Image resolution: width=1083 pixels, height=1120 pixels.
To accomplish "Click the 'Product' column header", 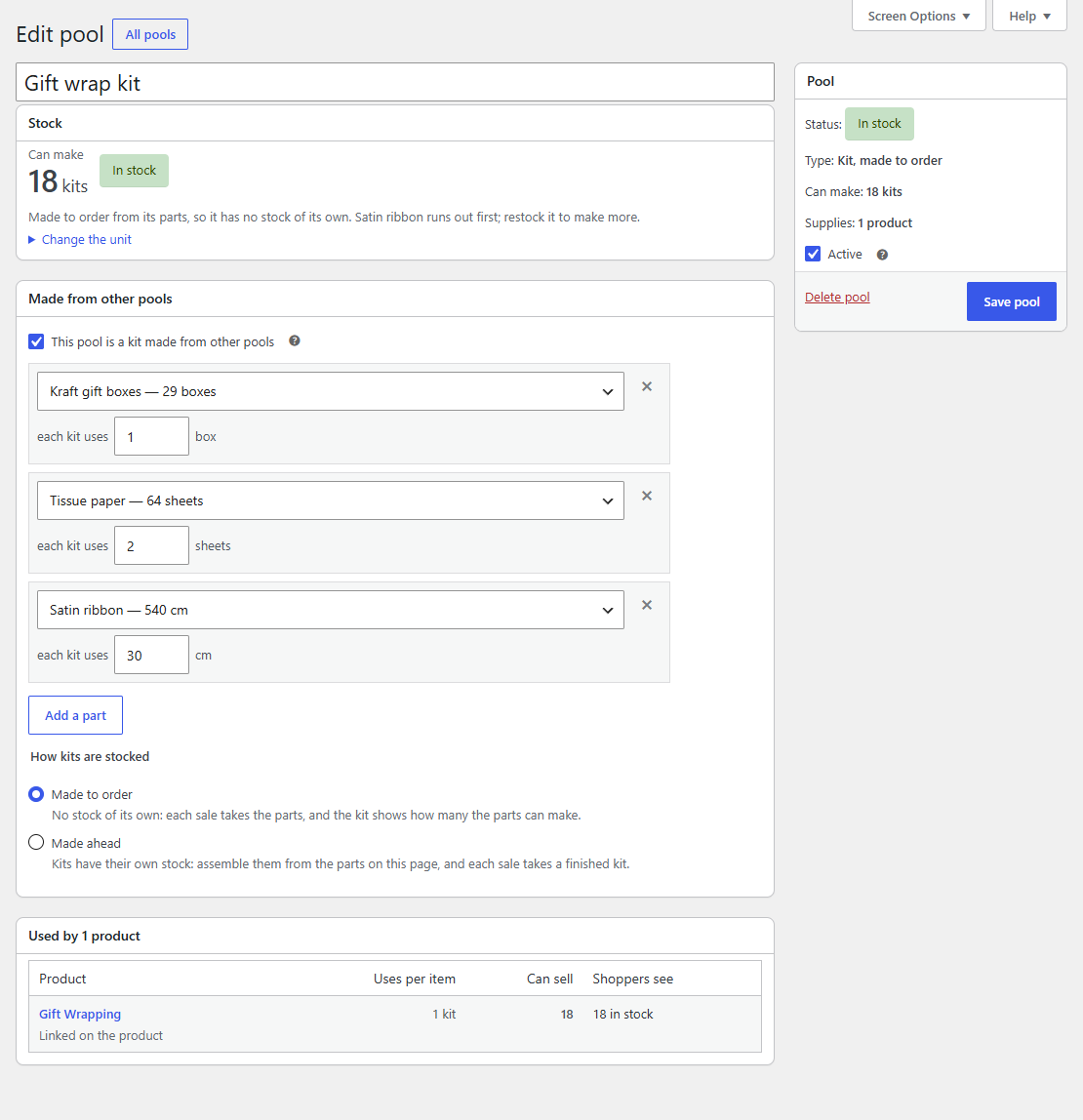I will point(62,979).
